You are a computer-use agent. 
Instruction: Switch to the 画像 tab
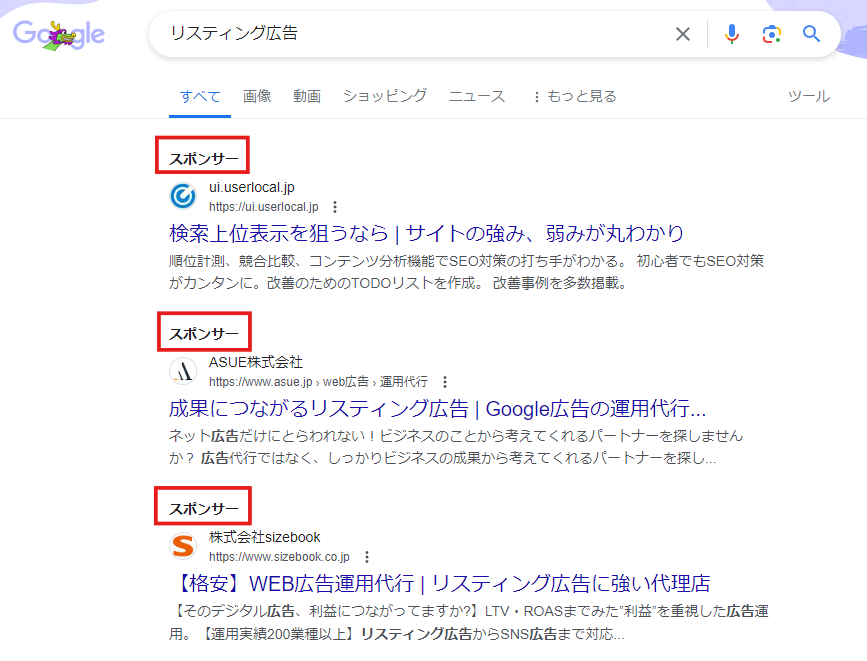[x=257, y=96]
